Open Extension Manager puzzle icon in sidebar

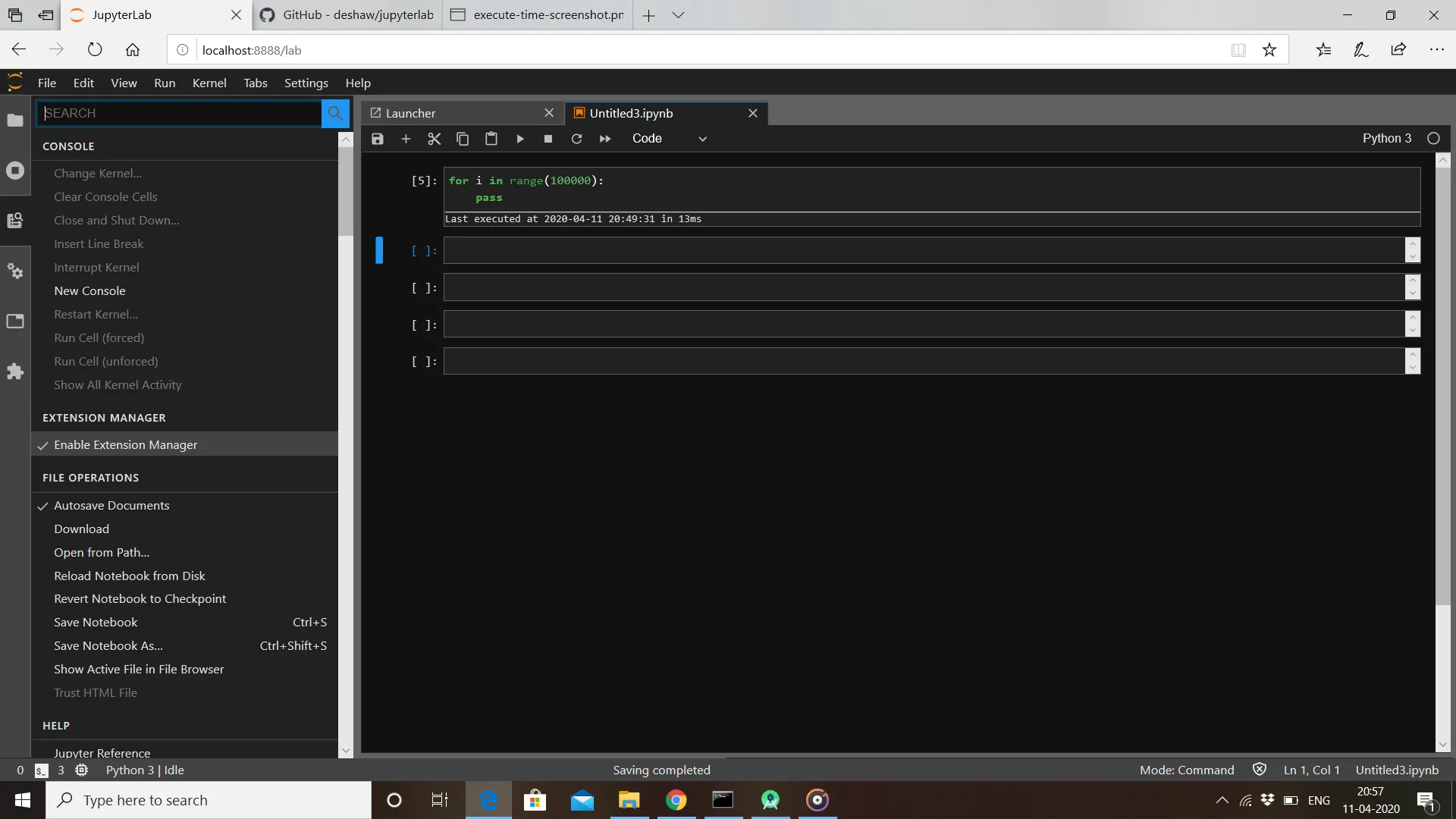click(x=15, y=372)
